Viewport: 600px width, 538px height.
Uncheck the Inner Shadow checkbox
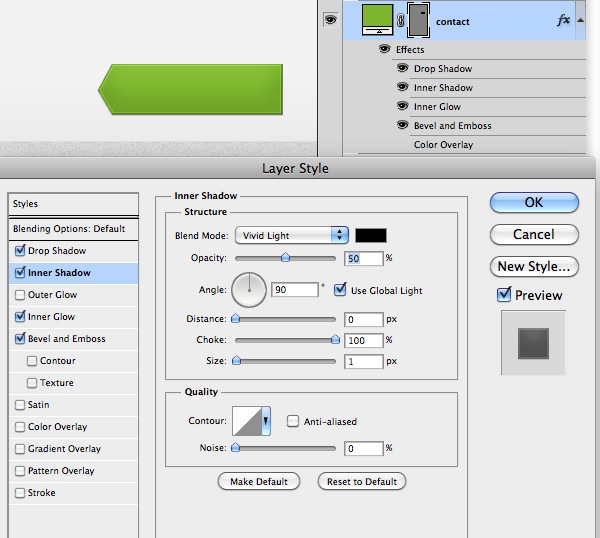pos(20,272)
